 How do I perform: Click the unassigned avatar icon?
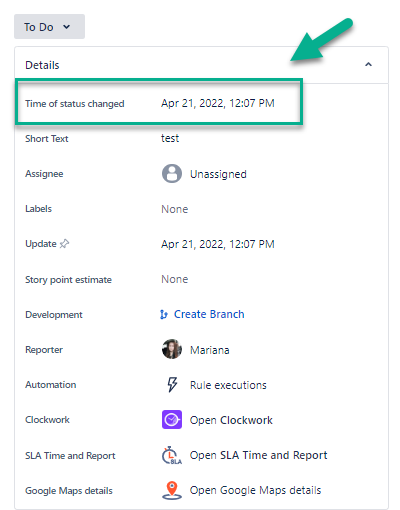coord(172,173)
